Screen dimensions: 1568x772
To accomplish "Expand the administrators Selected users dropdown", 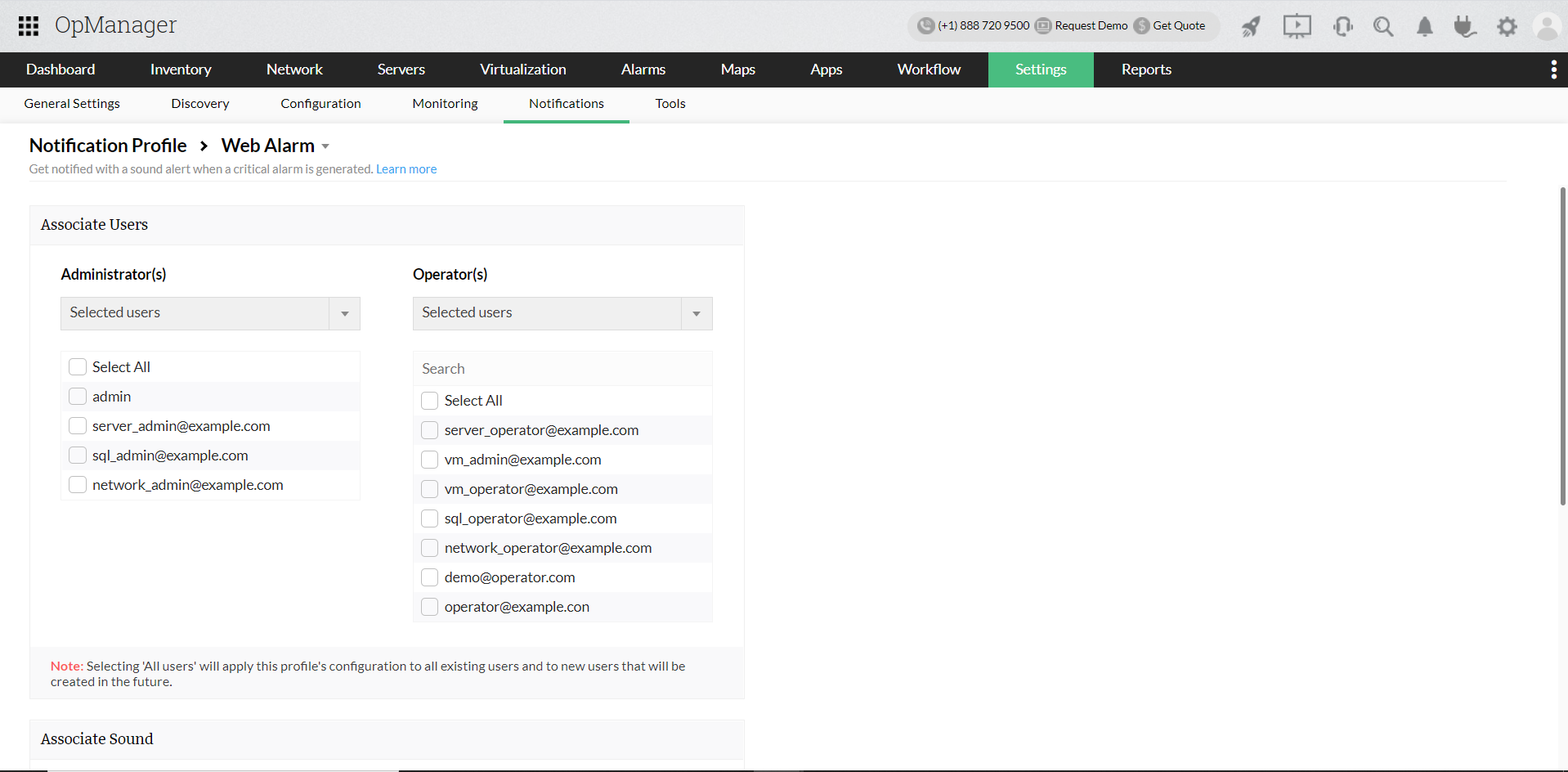I will pos(344,313).
